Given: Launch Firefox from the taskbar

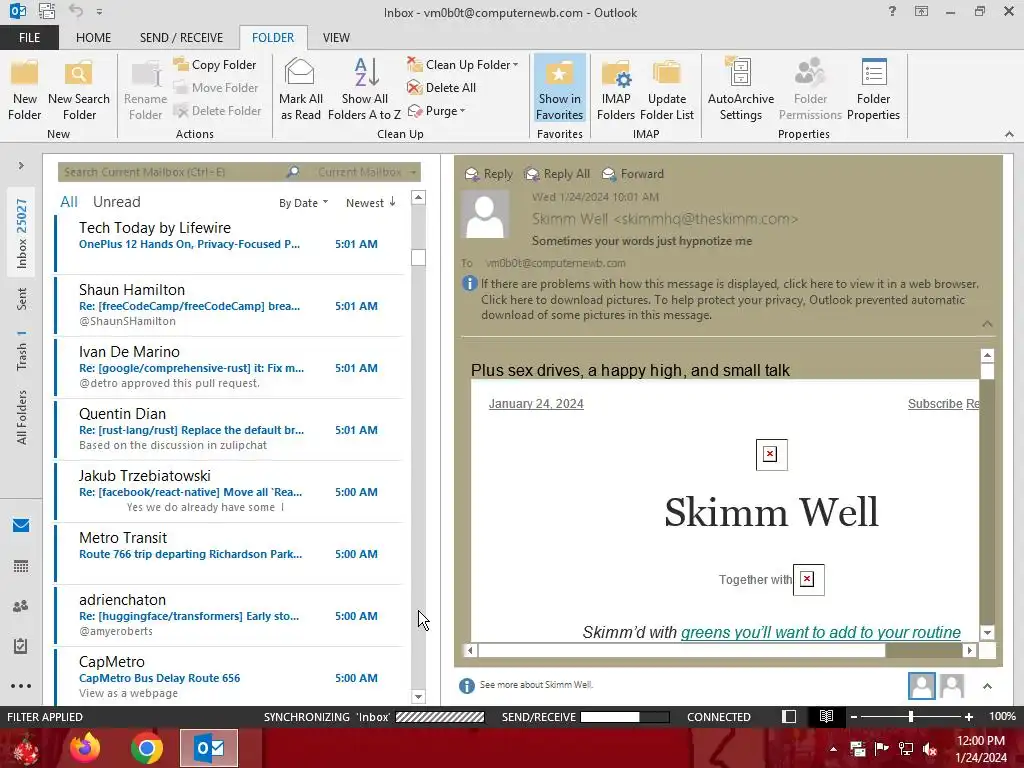Looking at the screenshot, I should click(x=85, y=748).
